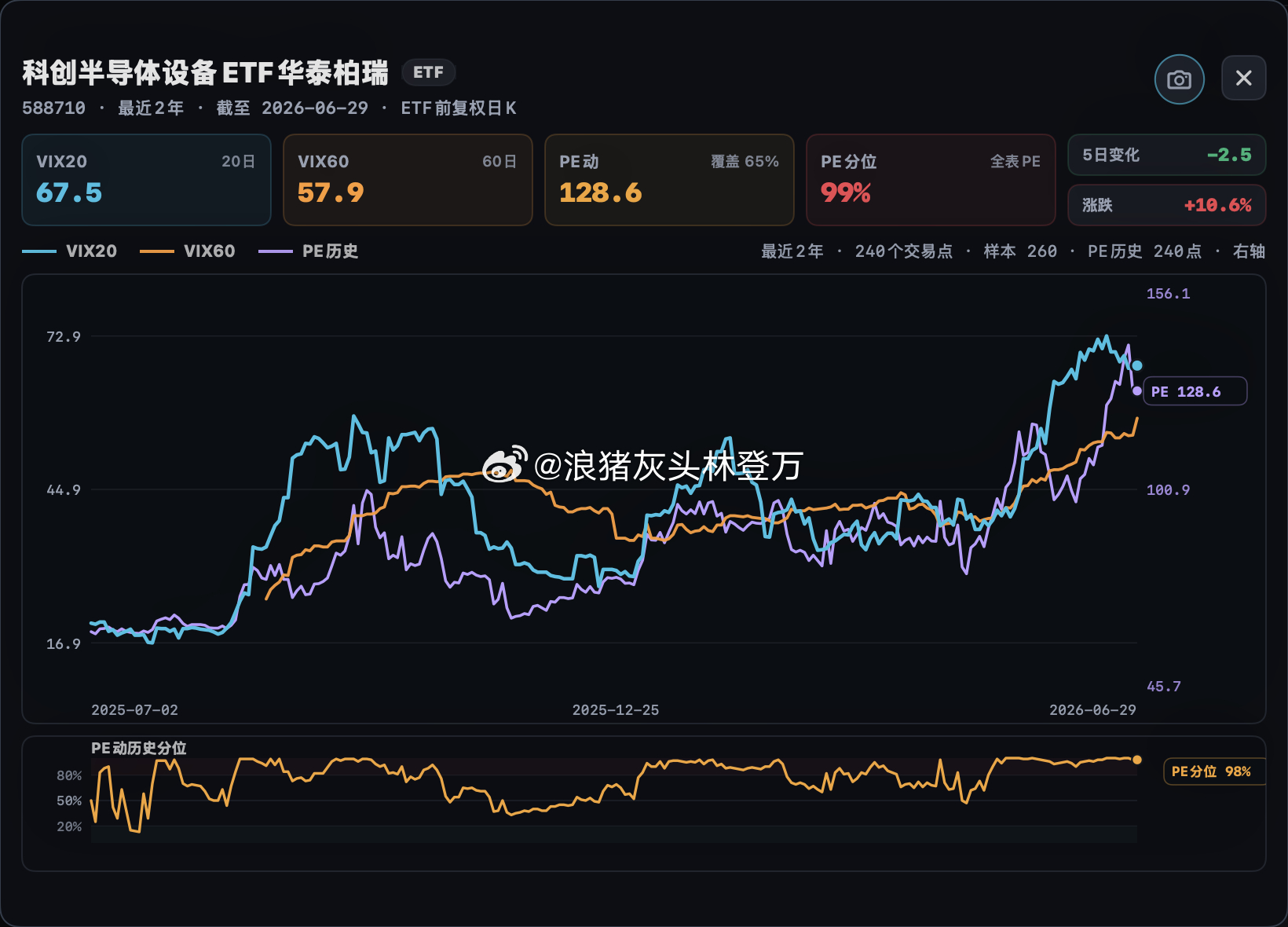The height and width of the screenshot is (927, 1288).
Task: Click the fund code 588710
Action: (53, 108)
